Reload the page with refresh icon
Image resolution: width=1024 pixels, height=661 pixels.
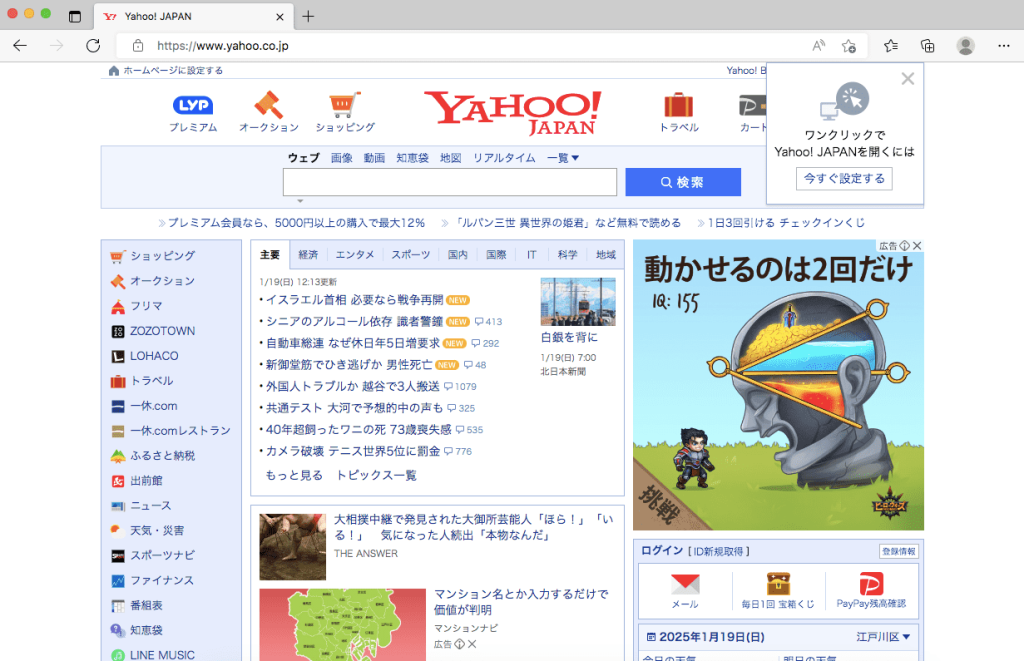(x=93, y=46)
